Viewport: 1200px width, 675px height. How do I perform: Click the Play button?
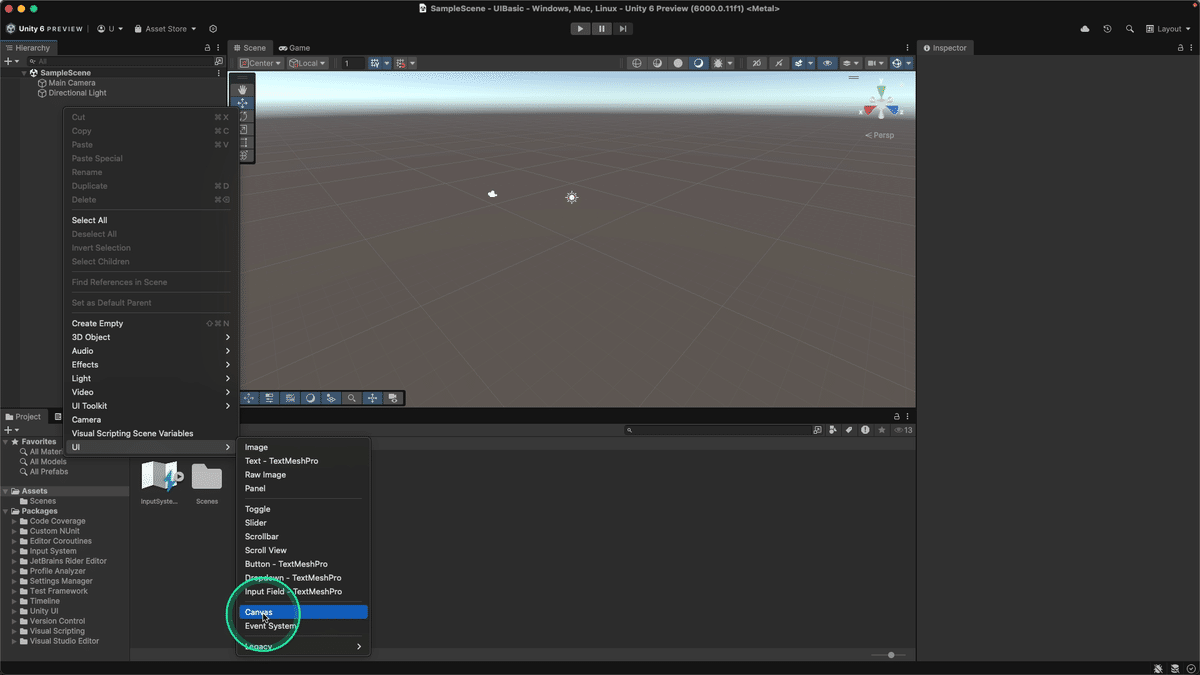click(580, 29)
